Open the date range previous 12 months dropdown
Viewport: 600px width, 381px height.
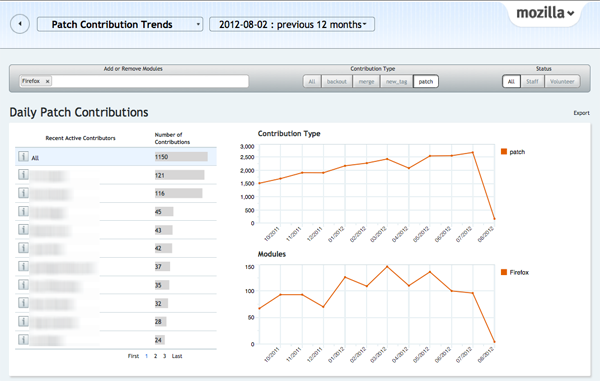[292, 24]
